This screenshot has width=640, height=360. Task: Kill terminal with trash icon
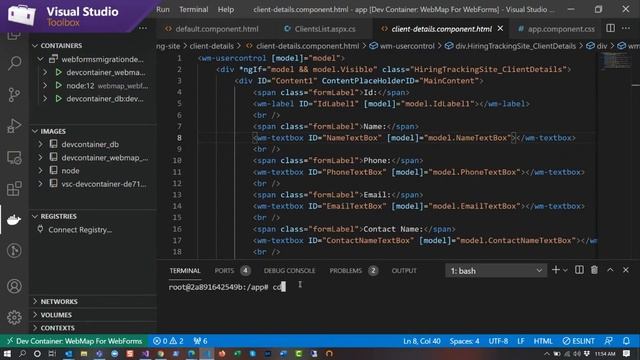(x=594, y=270)
